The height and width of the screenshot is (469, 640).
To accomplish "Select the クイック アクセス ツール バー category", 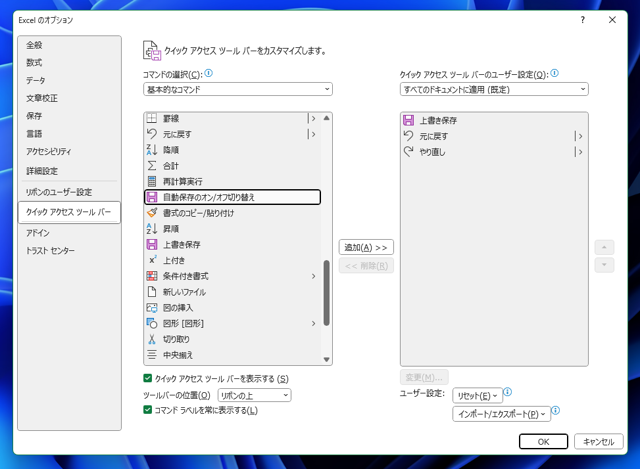I will click(x=69, y=212).
